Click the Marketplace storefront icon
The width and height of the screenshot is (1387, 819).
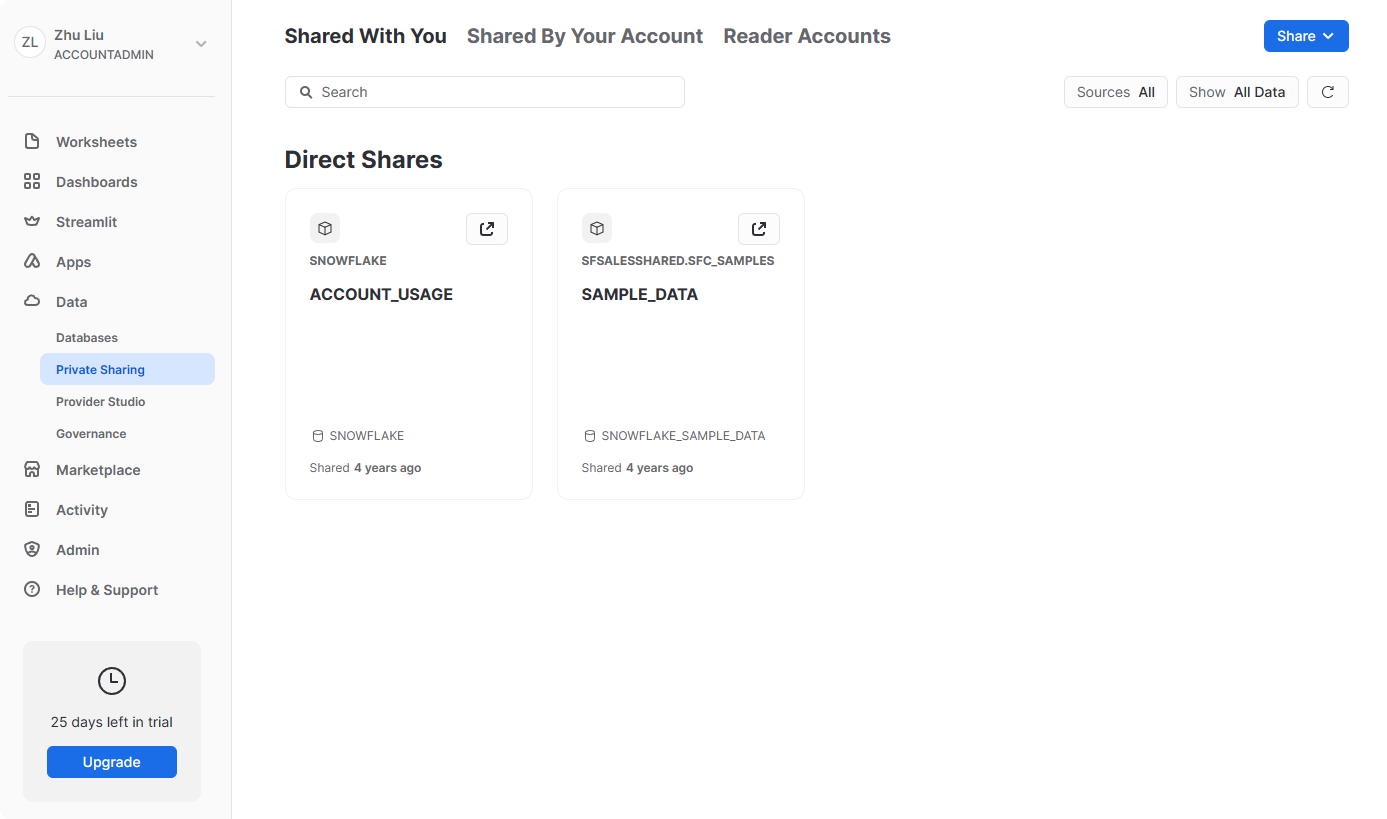[x=32, y=470]
